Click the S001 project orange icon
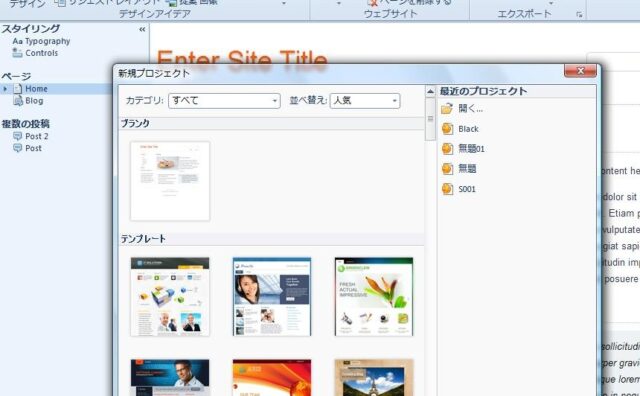The image size is (640, 396). (x=447, y=189)
